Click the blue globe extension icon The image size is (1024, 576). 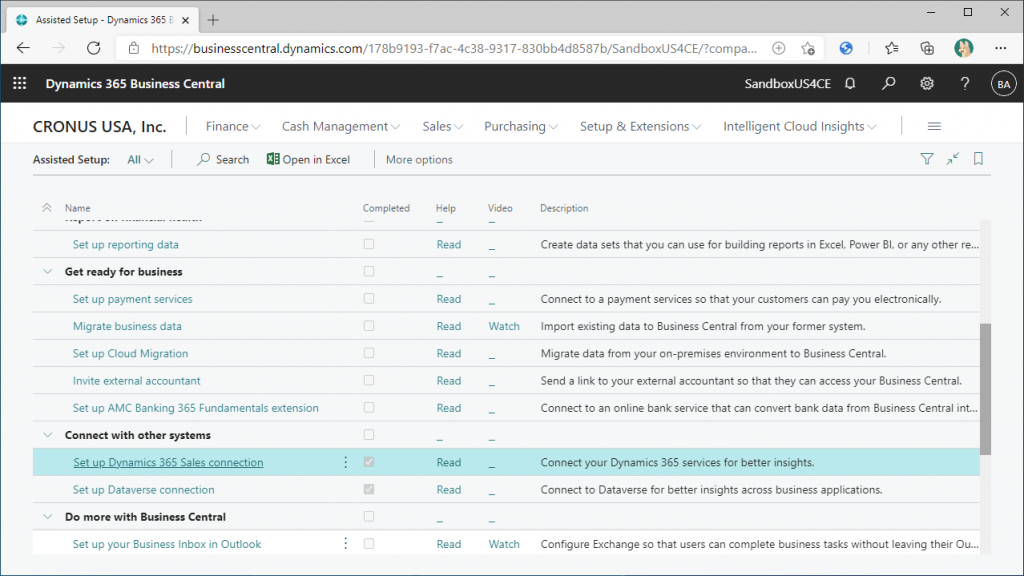pyautogui.click(x=846, y=48)
